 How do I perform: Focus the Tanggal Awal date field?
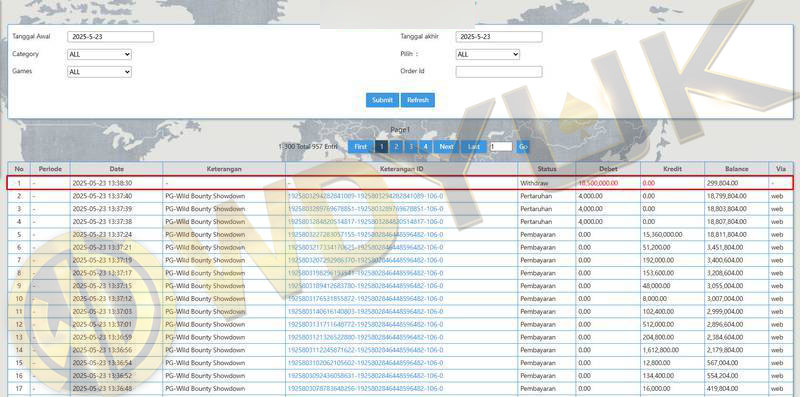pos(110,37)
